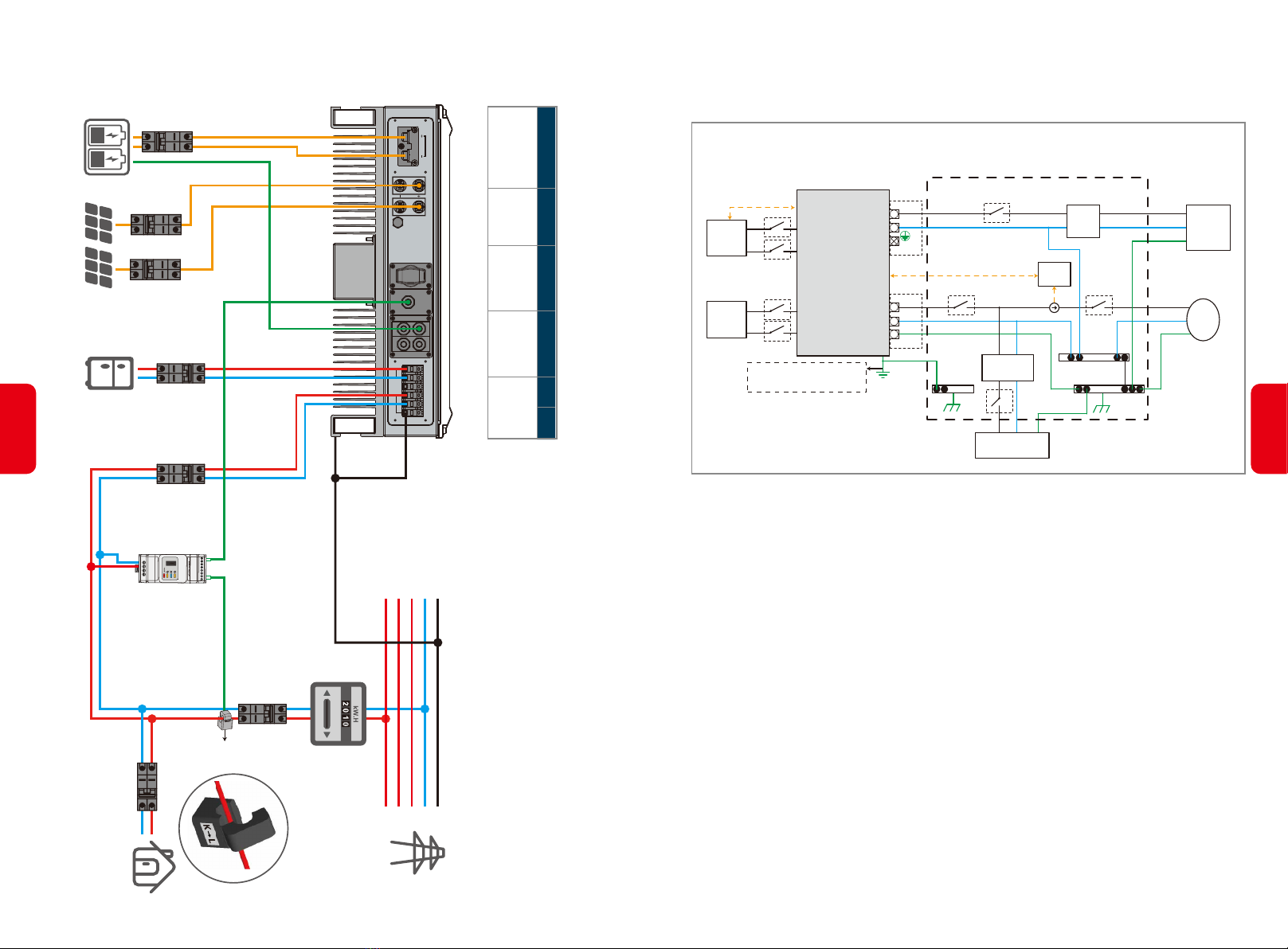The width and height of the screenshot is (1288, 949).
Task: Click the upper solar panel icon
Action: (99, 222)
